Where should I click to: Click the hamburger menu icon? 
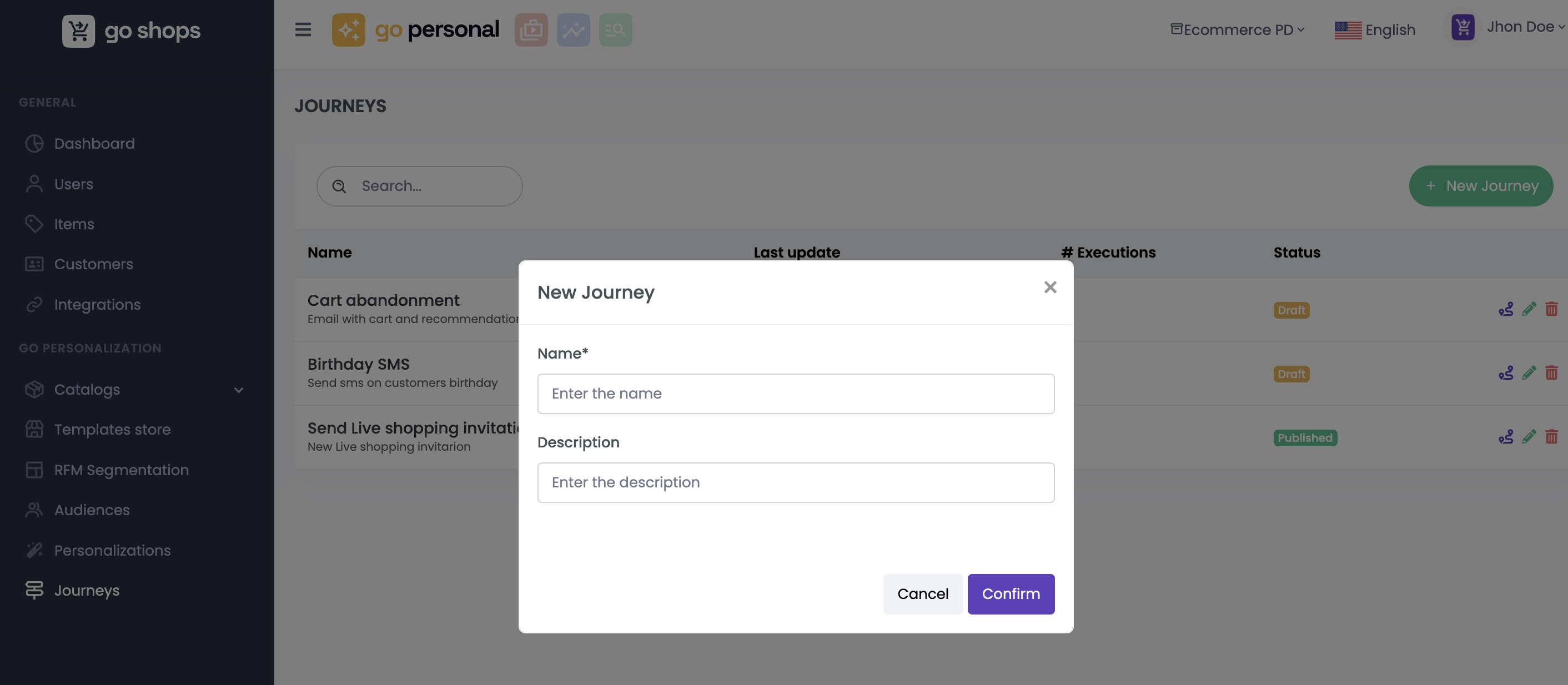click(303, 29)
